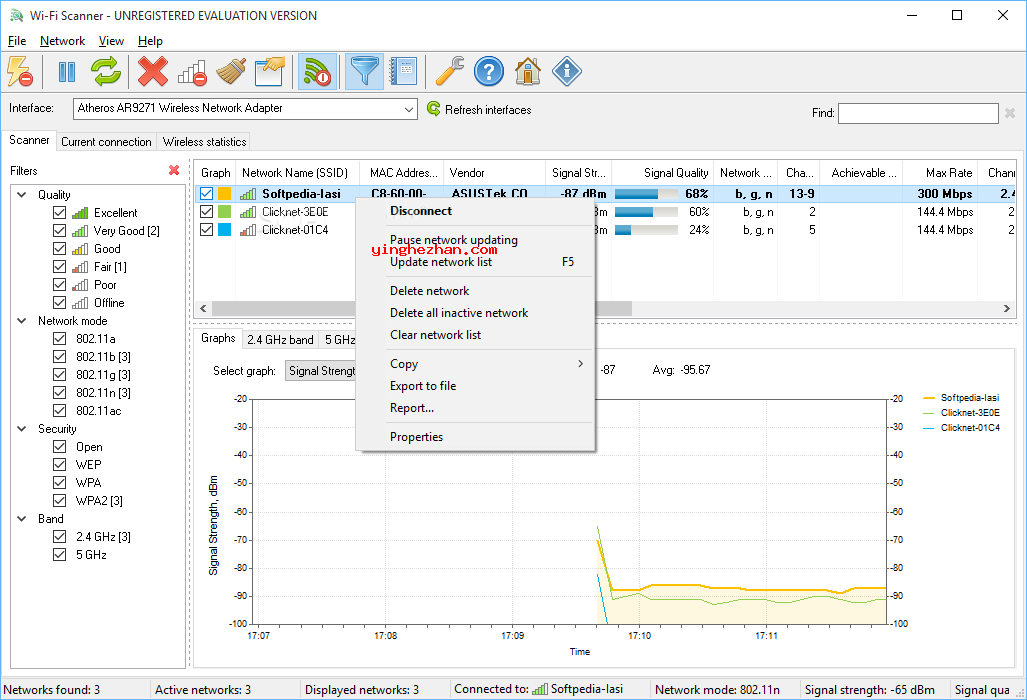Click the house home page toolbar icon
Image resolution: width=1027 pixels, height=700 pixels.
point(528,71)
